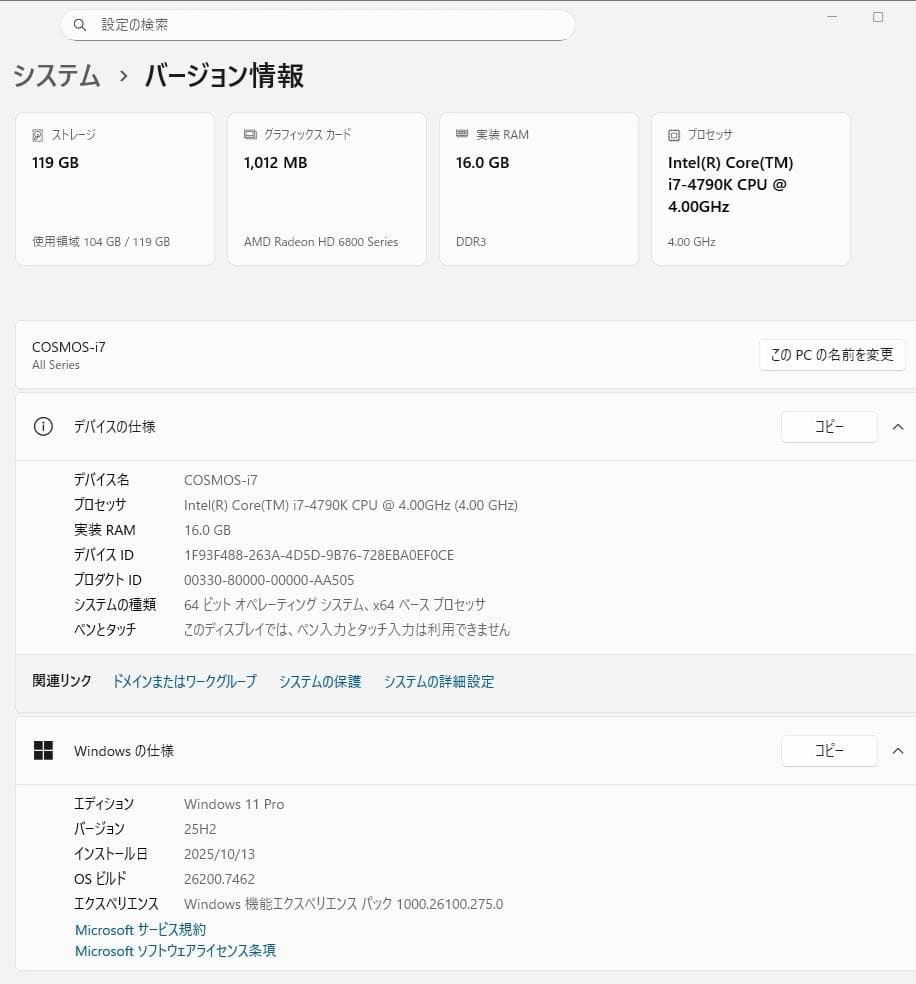Click the All Series model text
Screen dimensions: 916x984
pos(56,365)
